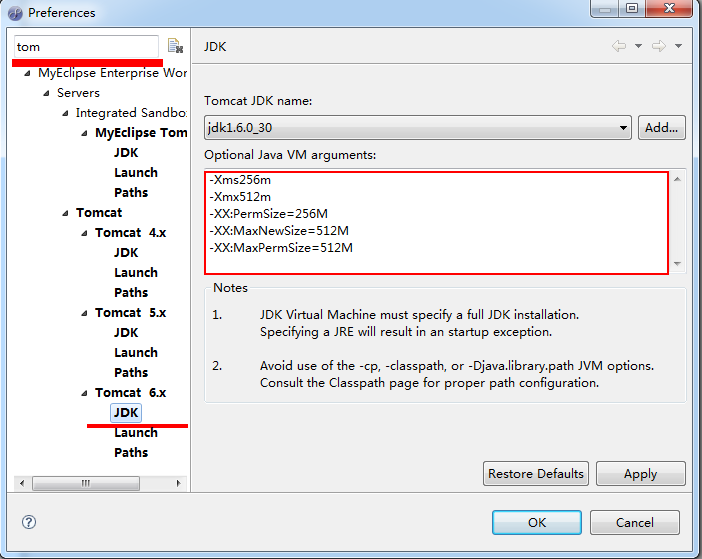The image size is (702, 559).
Task: Collapse the Tomcat parent node
Action: (x=65, y=213)
